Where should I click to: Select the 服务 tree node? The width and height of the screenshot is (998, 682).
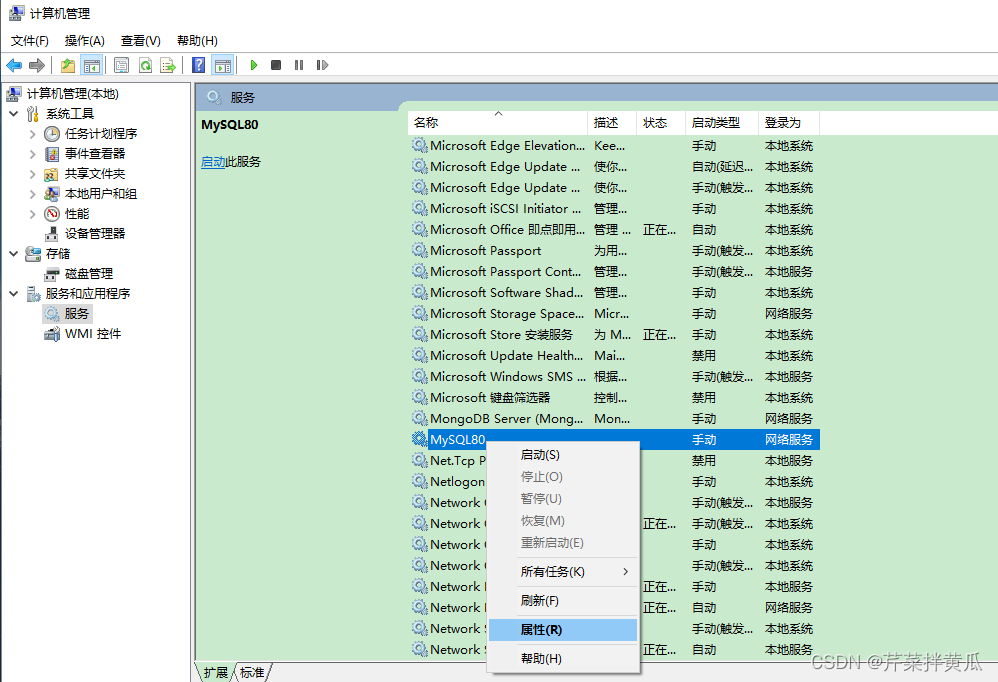click(x=76, y=314)
